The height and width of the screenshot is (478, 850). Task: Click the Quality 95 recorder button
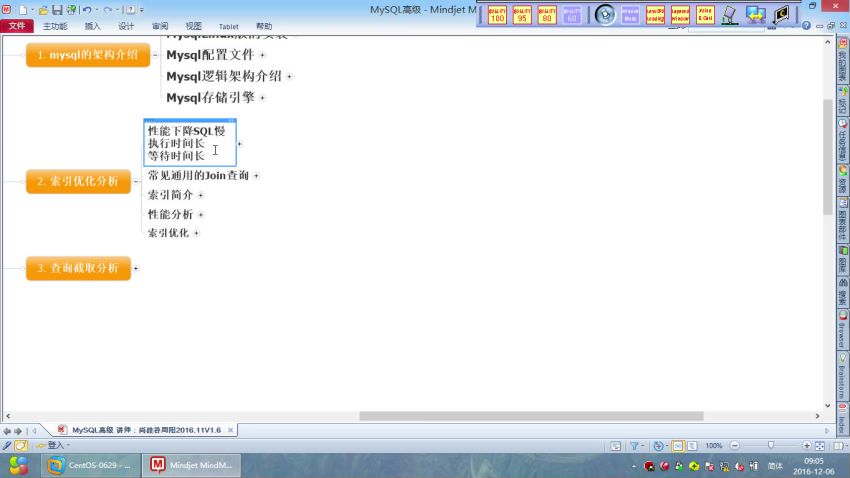click(522, 15)
